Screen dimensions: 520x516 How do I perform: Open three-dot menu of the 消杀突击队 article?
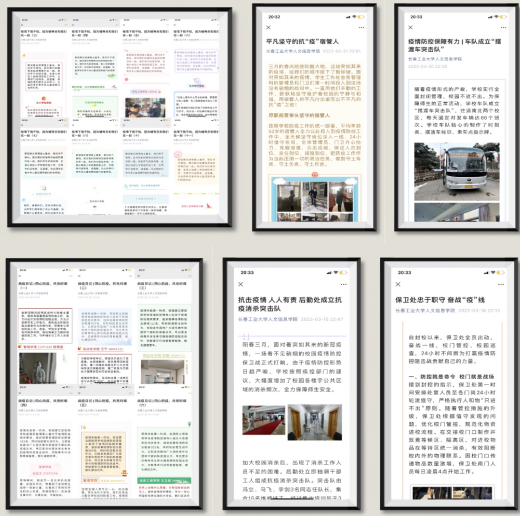click(344, 284)
